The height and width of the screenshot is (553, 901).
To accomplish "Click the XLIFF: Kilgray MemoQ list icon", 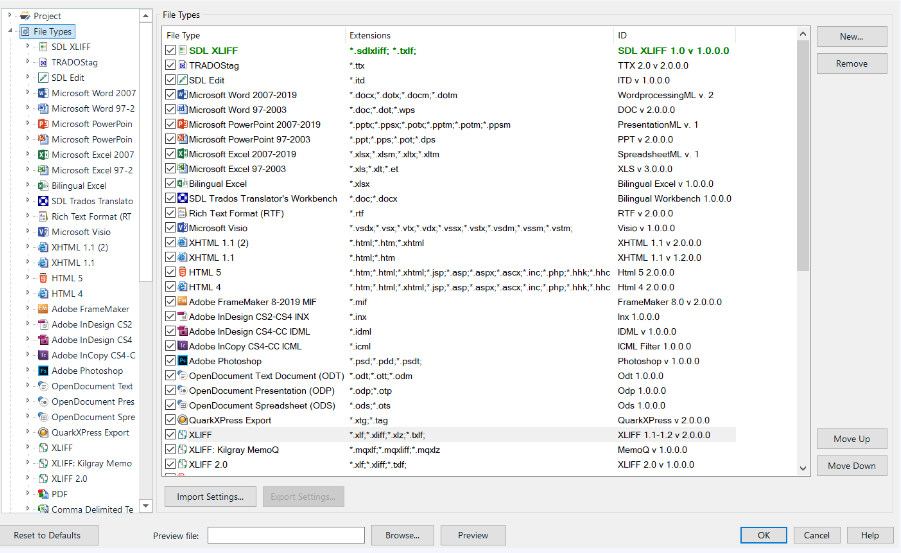I will pyautogui.click(x=183, y=450).
